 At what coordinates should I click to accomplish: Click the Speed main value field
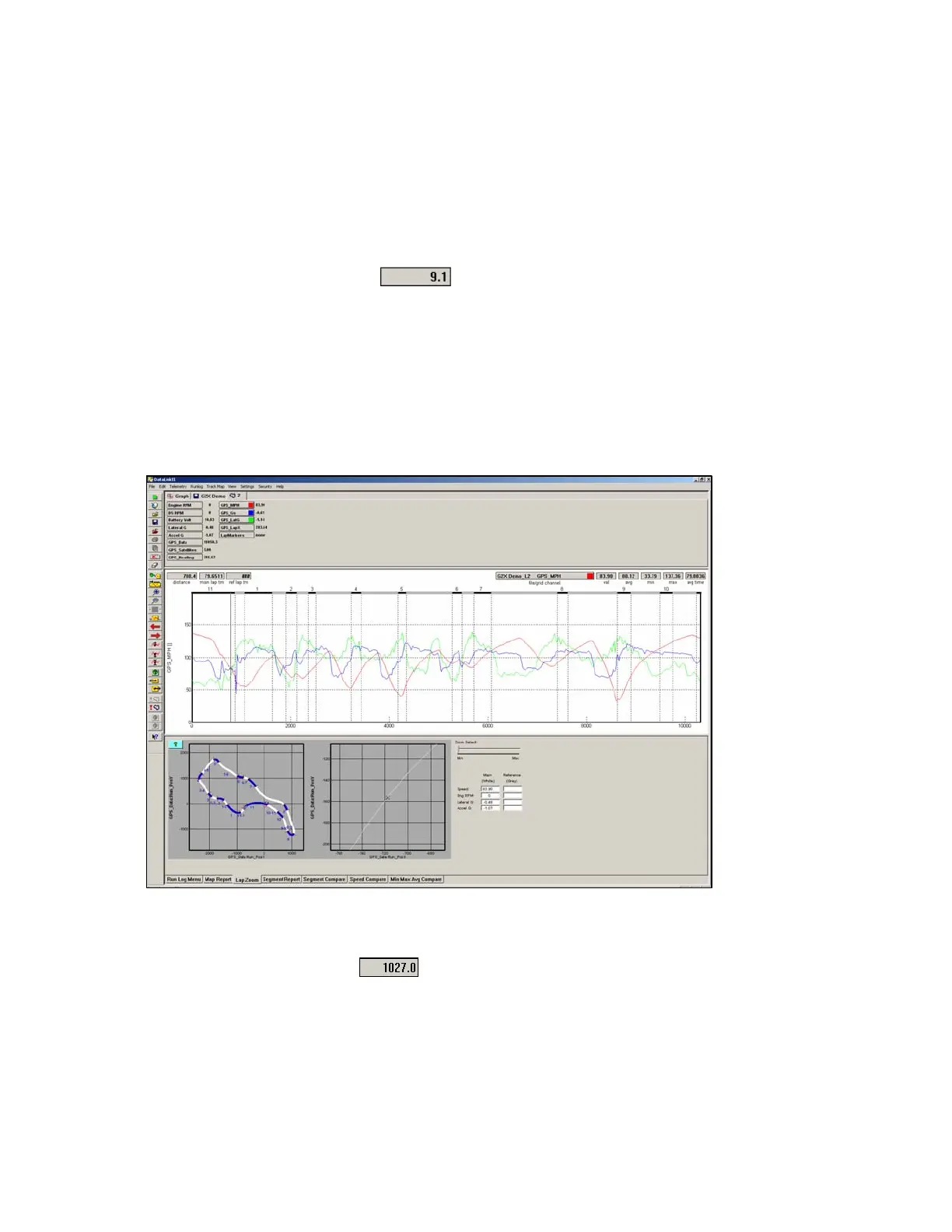pyautogui.click(x=490, y=789)
